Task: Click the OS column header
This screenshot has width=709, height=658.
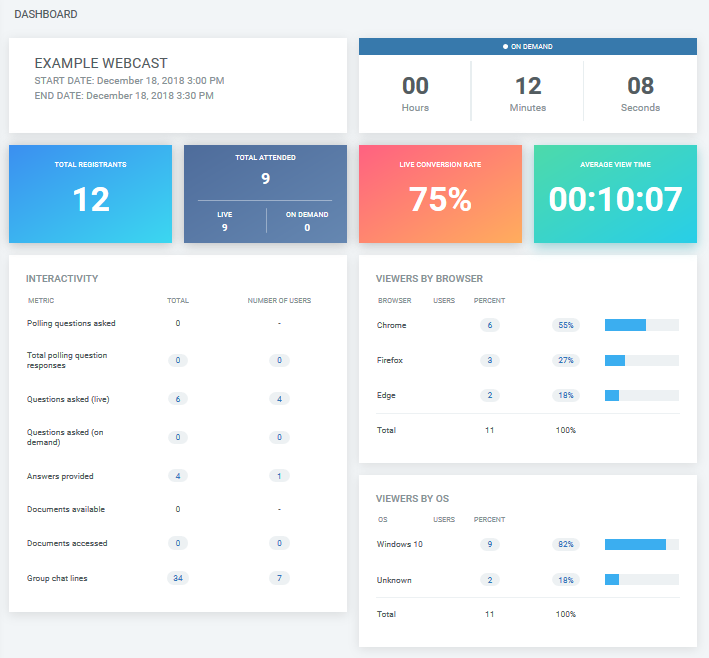Action: (x=383, y=520)
